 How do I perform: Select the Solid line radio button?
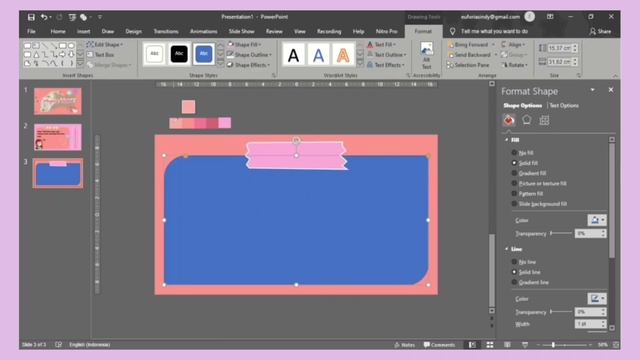click(x=514, y=272)
